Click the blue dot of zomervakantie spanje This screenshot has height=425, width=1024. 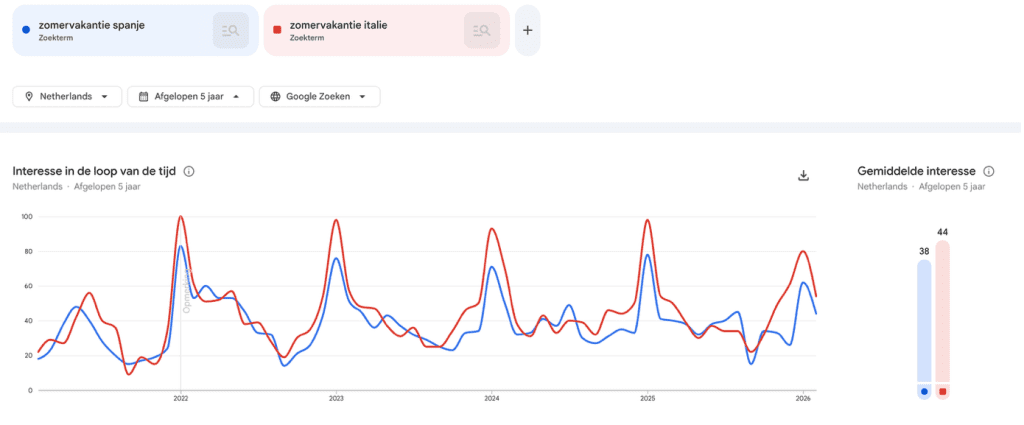(x=25, y=29)
